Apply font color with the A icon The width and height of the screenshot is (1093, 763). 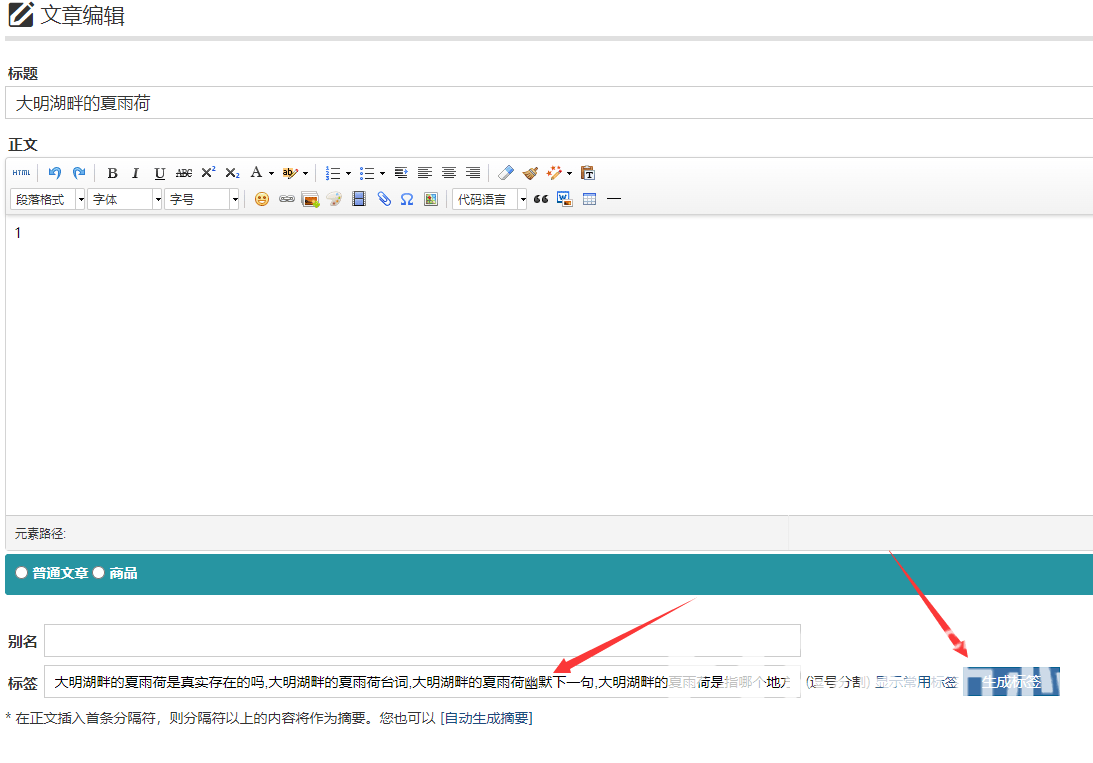click(257, 173)
